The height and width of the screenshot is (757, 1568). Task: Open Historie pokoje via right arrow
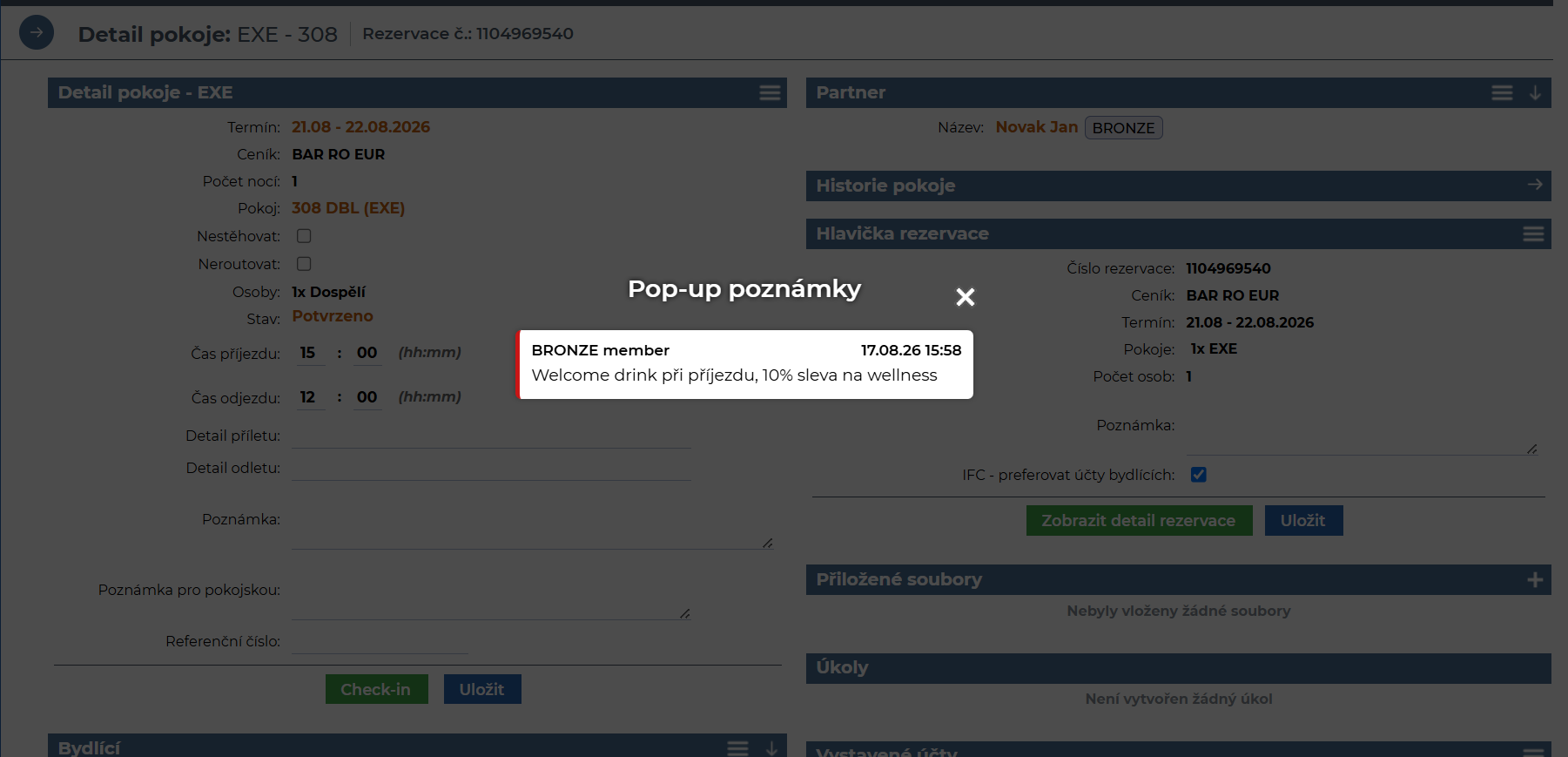coord(1535,185)
